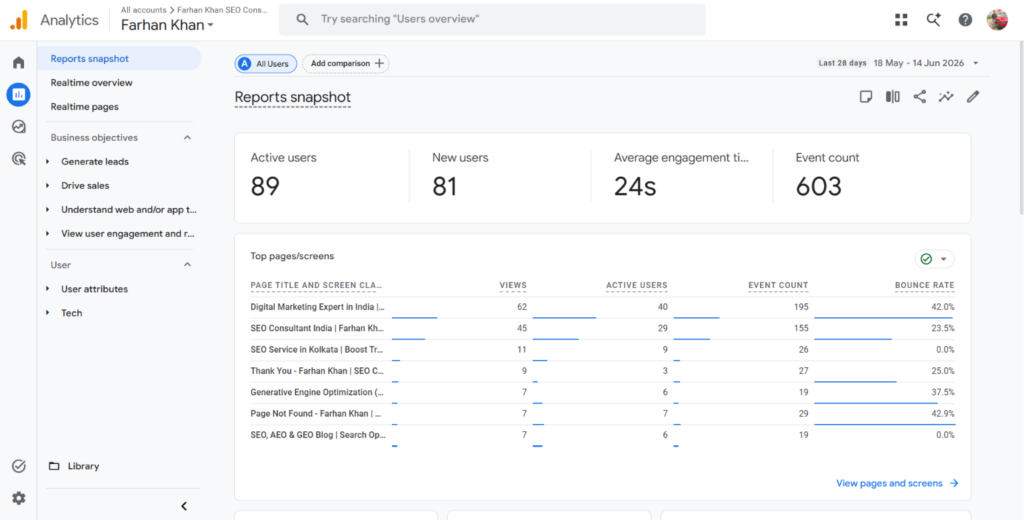Select Realtime pages menu item
The image size is (1024, 520).
(x=84, y=106)
